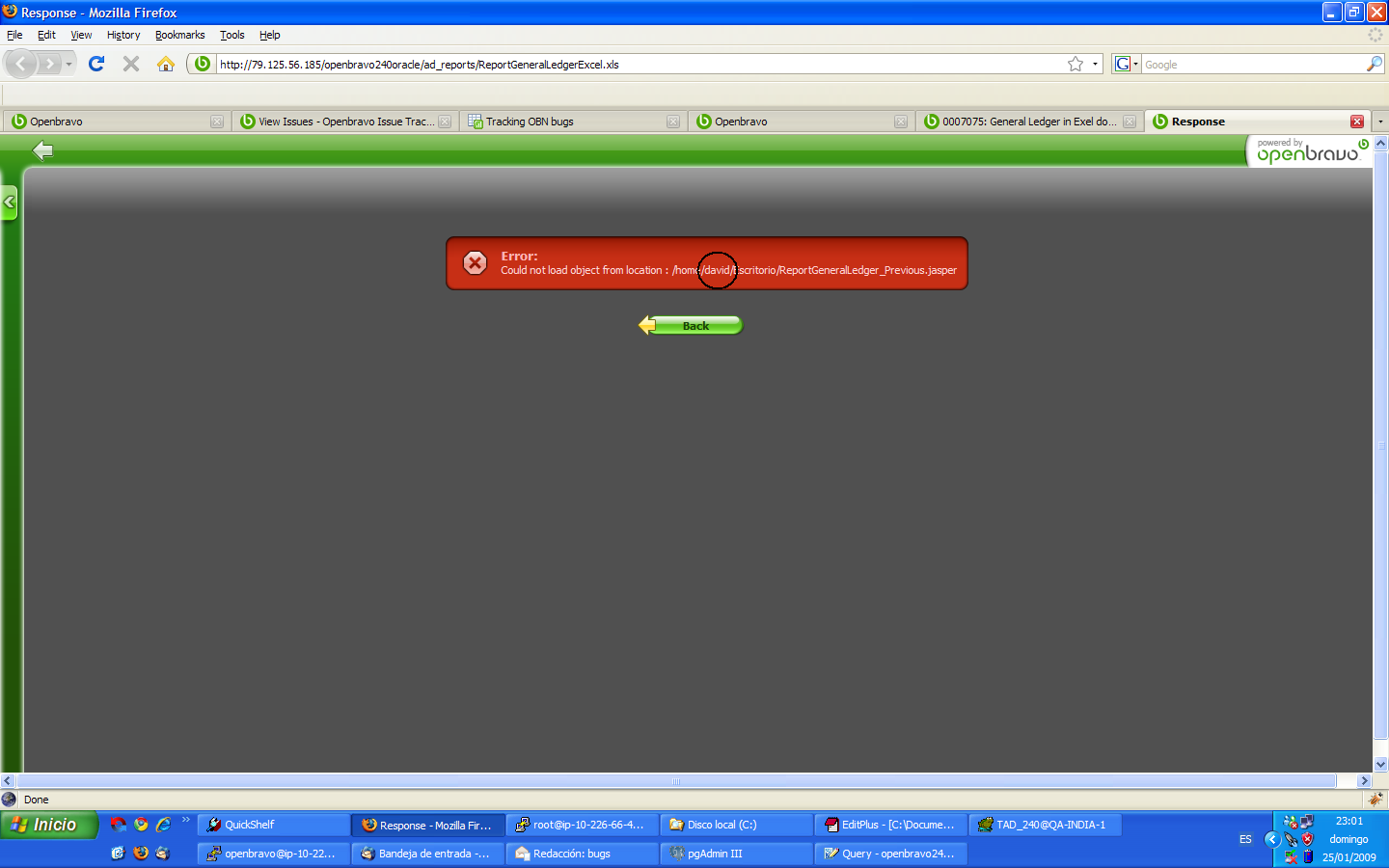Viewport: 1389px width, 868px height.
Task: Close the 0007075 General Ledger tab
Action: pyautogui.click(x=1130, y=122)
